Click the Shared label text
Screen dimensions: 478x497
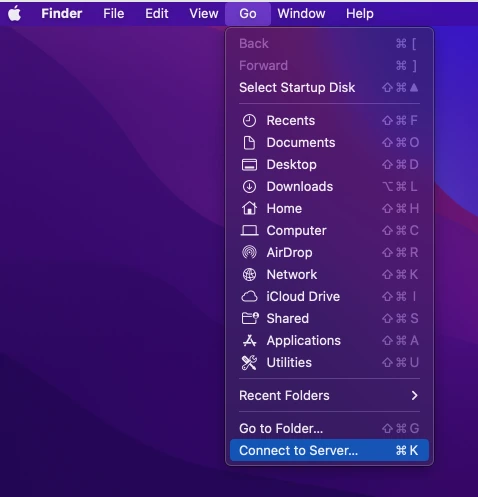[287, 319]
